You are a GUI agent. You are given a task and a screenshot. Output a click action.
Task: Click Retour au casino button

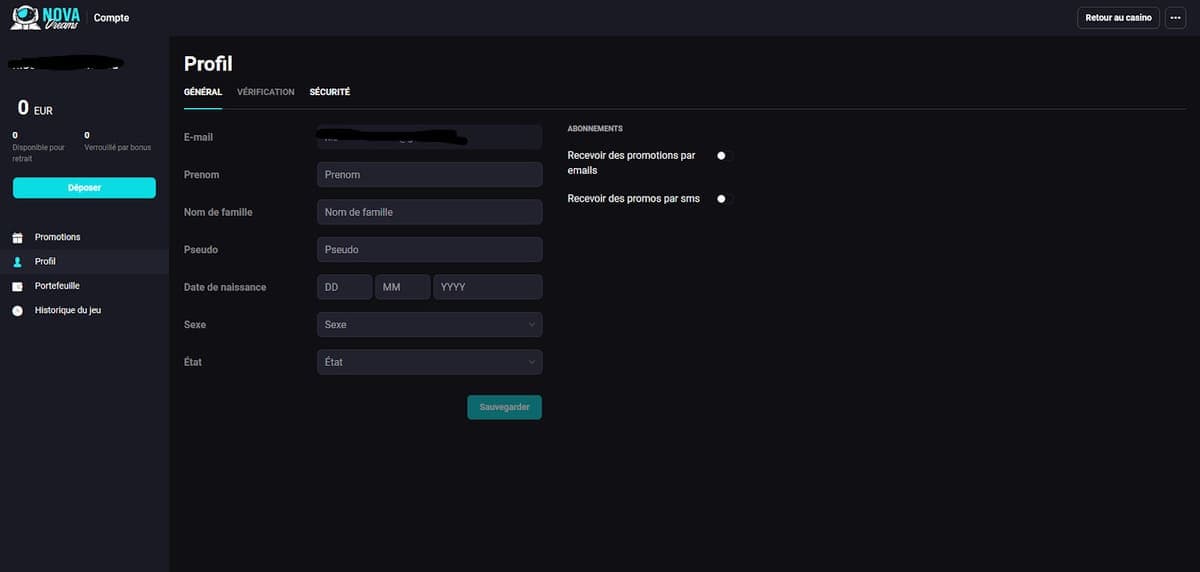click(1118, 18)
